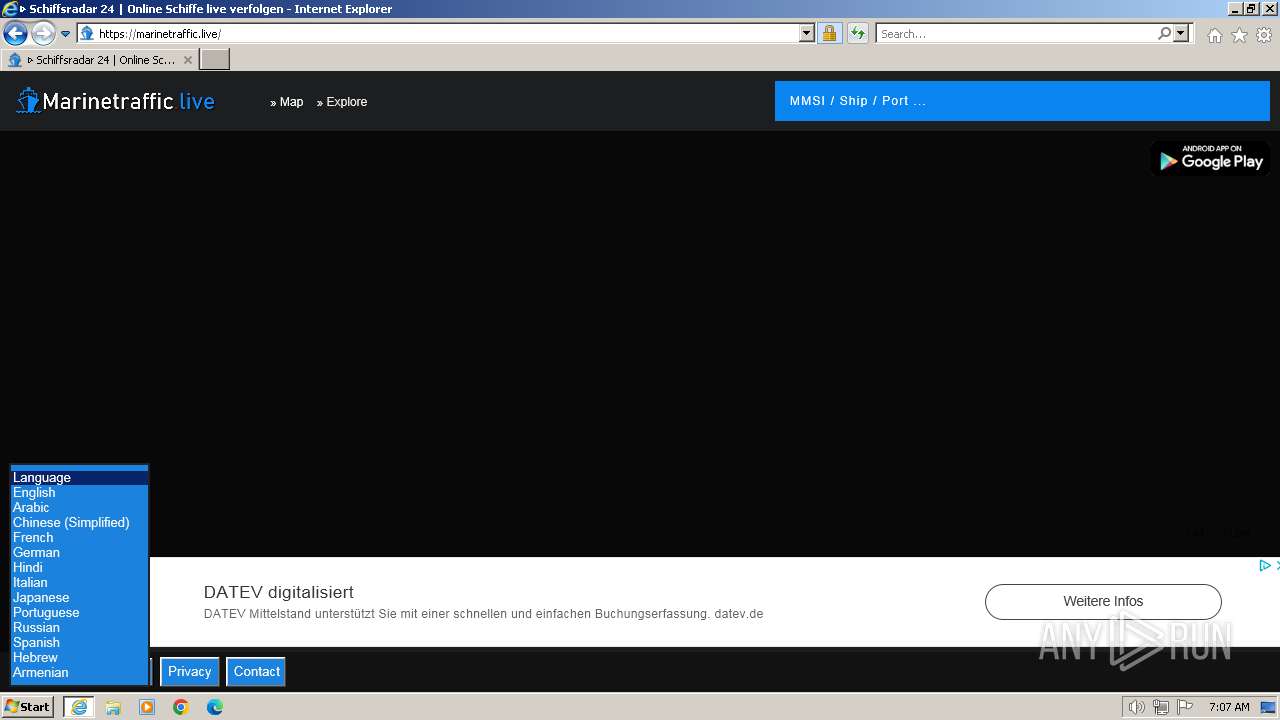The image size is (1280, 720).
Task: Choose Japanese in the language list
Action: [x=79, y=598]
